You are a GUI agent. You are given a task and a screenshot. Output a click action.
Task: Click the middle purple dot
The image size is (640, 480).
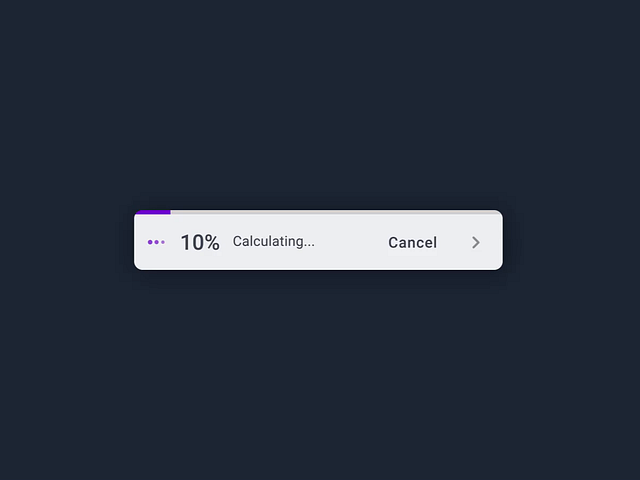point(157,242)
